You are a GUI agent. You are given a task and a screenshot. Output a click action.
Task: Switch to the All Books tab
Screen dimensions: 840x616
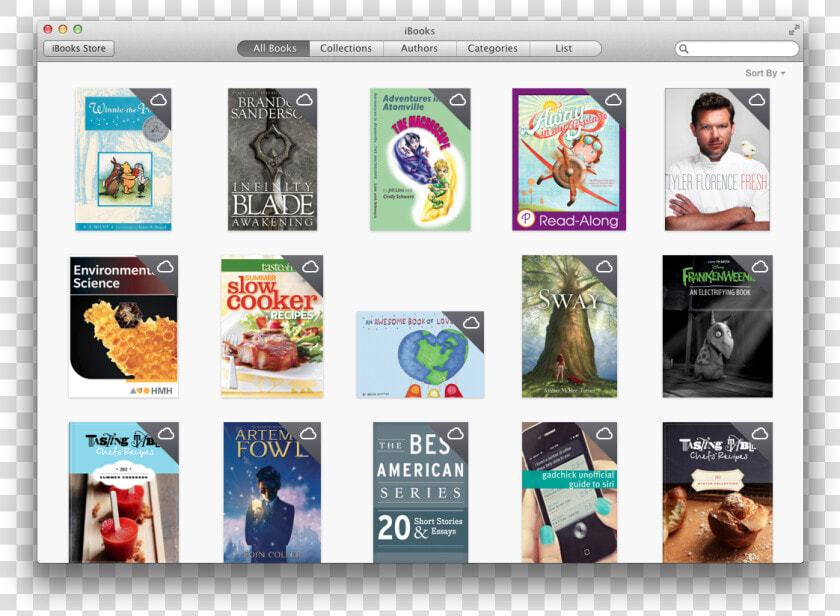tap(274, 48)
